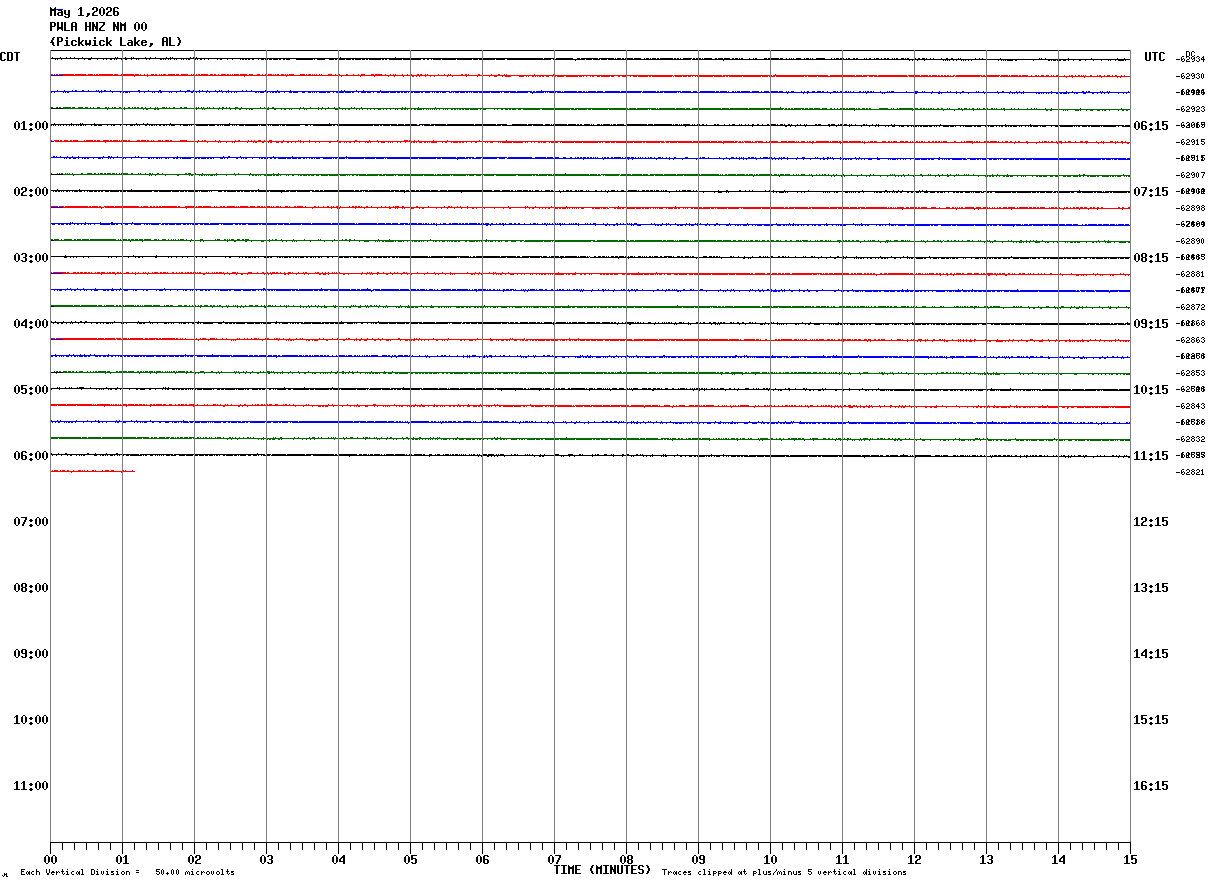
Task: Click the short red trace below 06:00
Action: 92,471
